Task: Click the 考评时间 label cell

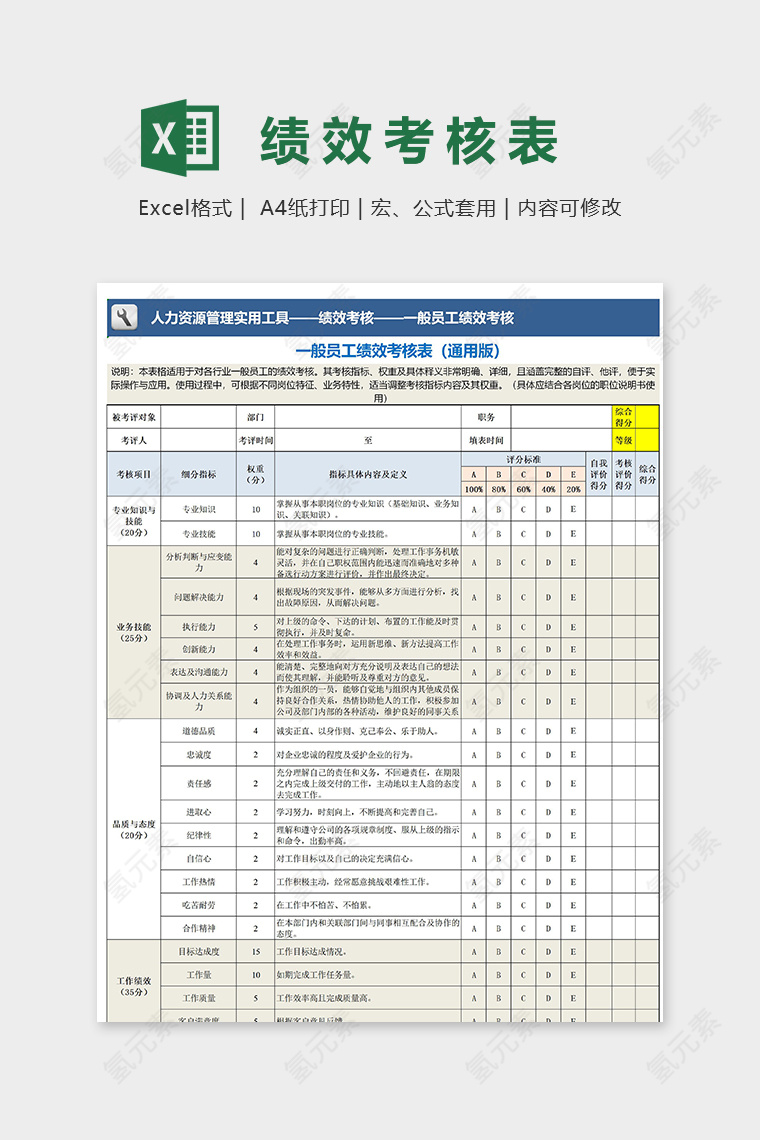Action: pyautogui.click(x=255, y=440)
